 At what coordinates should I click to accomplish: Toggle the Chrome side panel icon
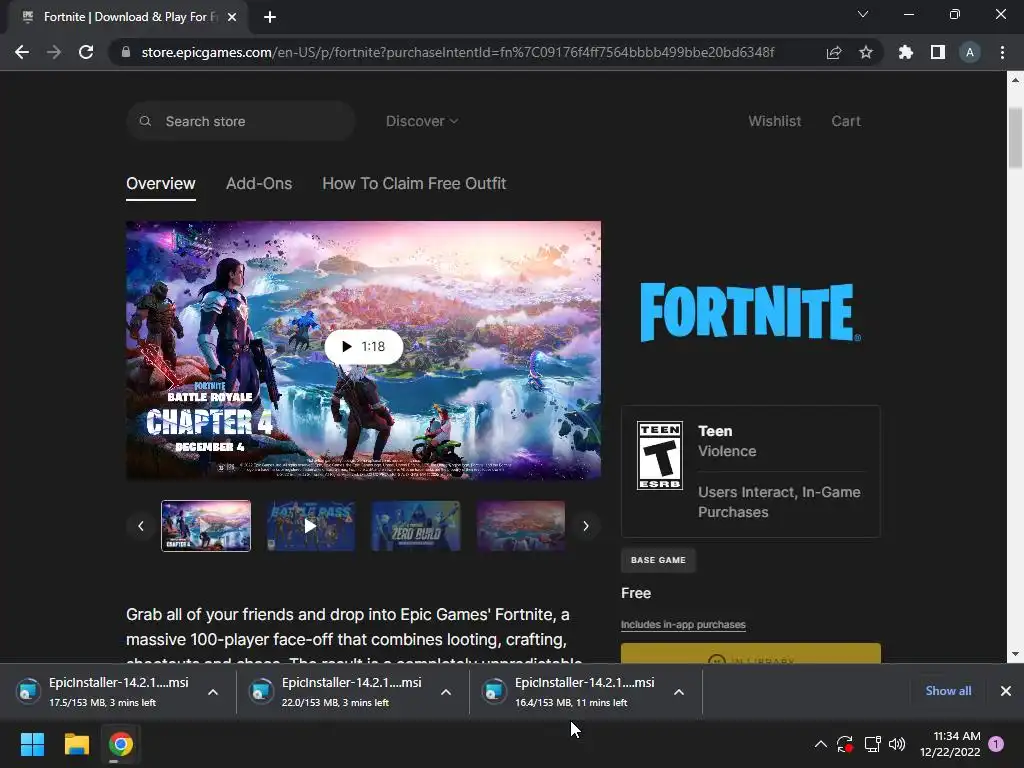pyautogui.click(x=938, y=52)
